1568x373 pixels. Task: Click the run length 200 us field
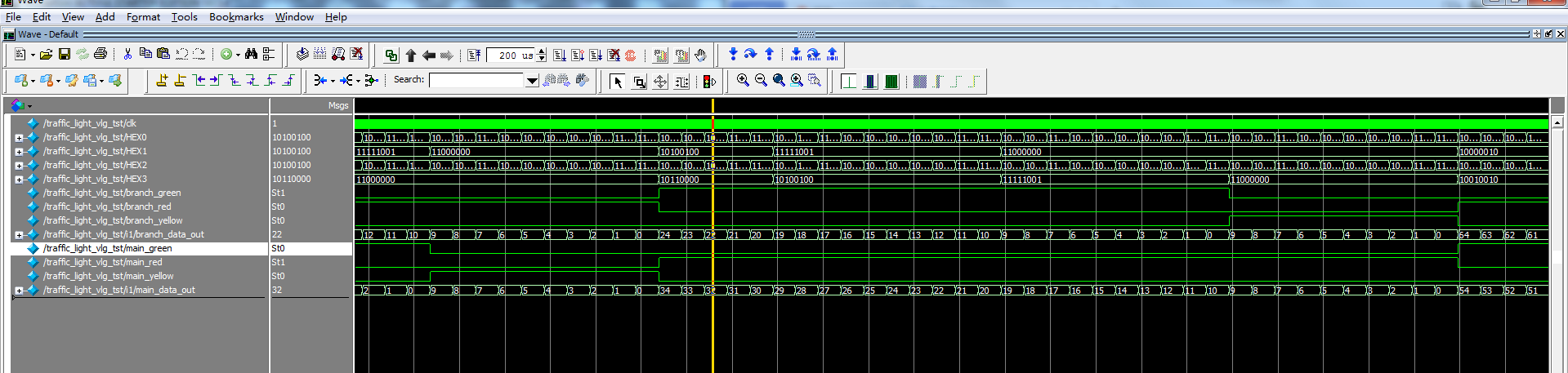[x=511, y=56]
